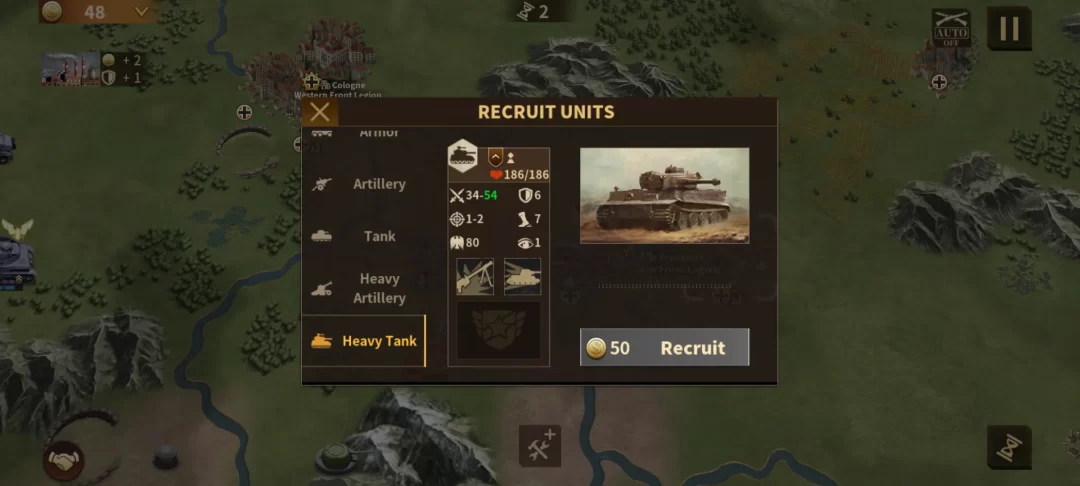Select the Tank unit category
This screenshot has height=486, width=1080.
pos(364,236)
